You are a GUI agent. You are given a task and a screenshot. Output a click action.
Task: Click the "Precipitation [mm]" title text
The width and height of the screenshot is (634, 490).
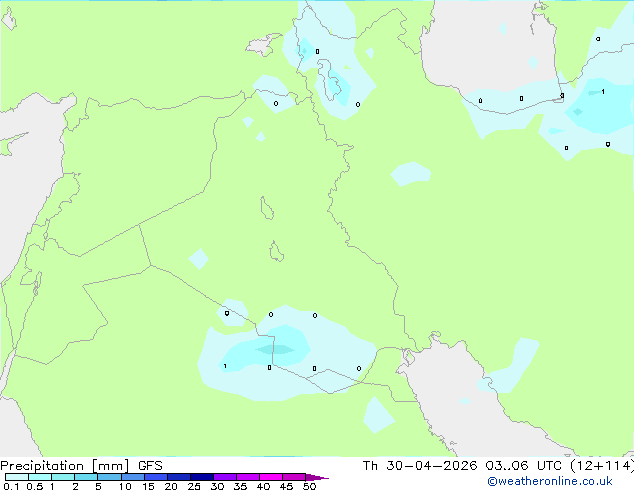click(x=65, y=466)
